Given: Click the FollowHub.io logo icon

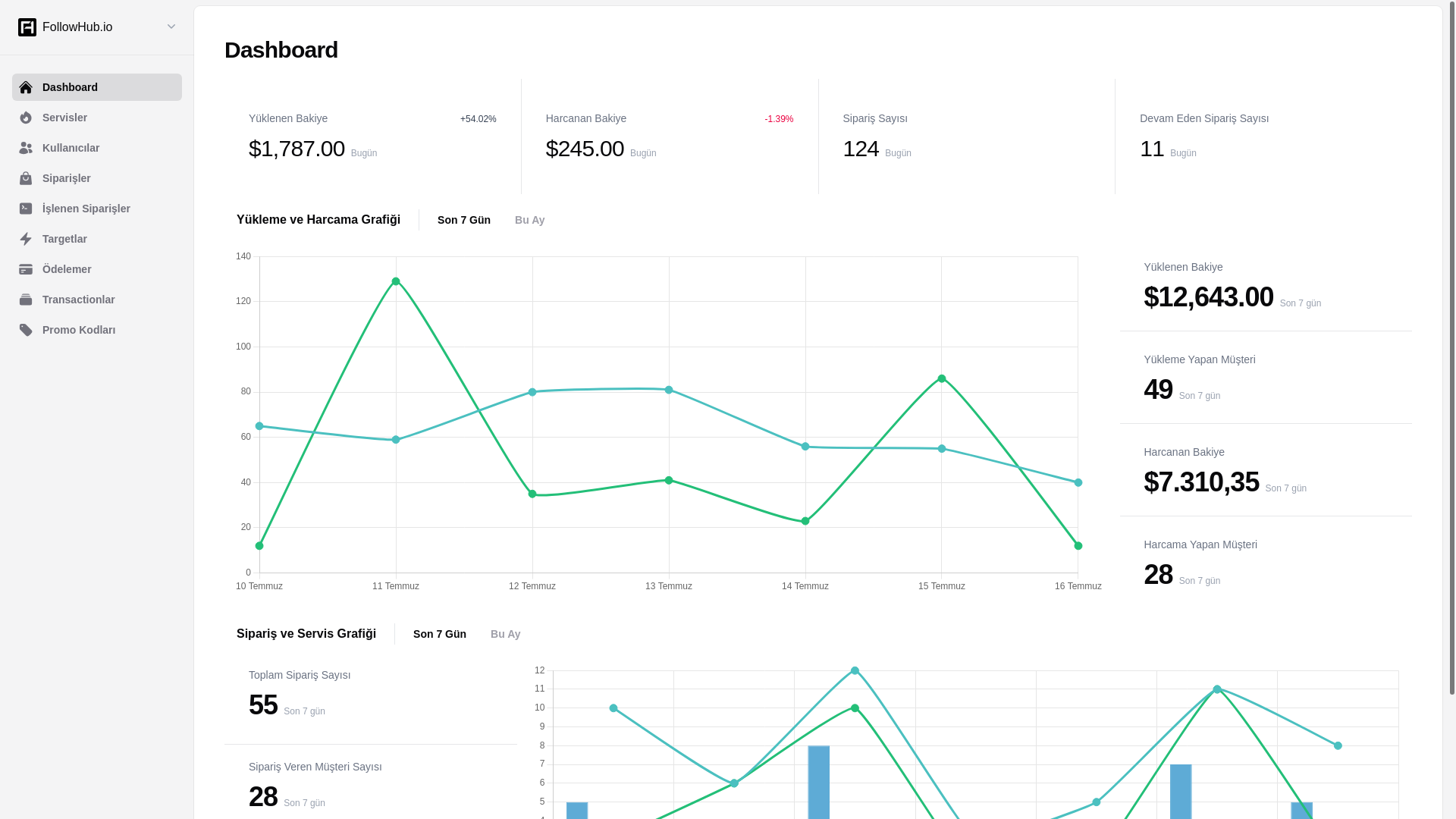Looking at the screenshot, I should (27, 27).
